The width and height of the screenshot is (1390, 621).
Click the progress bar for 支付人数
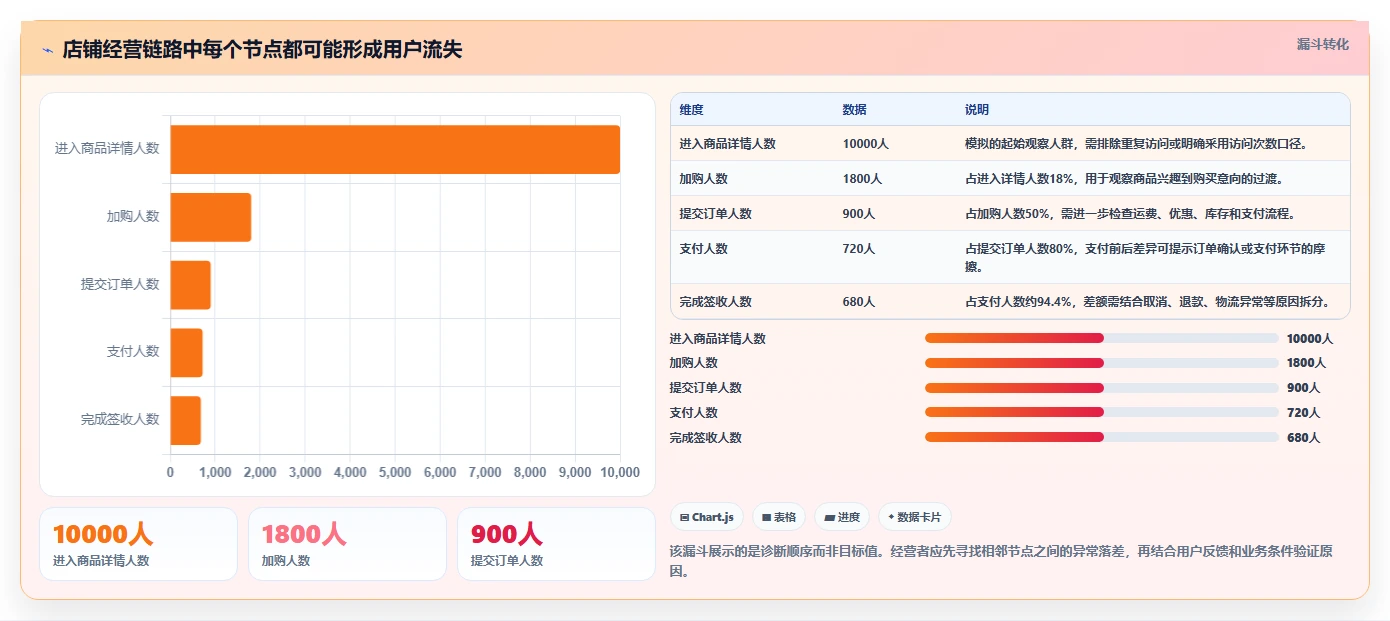pos(1101,412)
